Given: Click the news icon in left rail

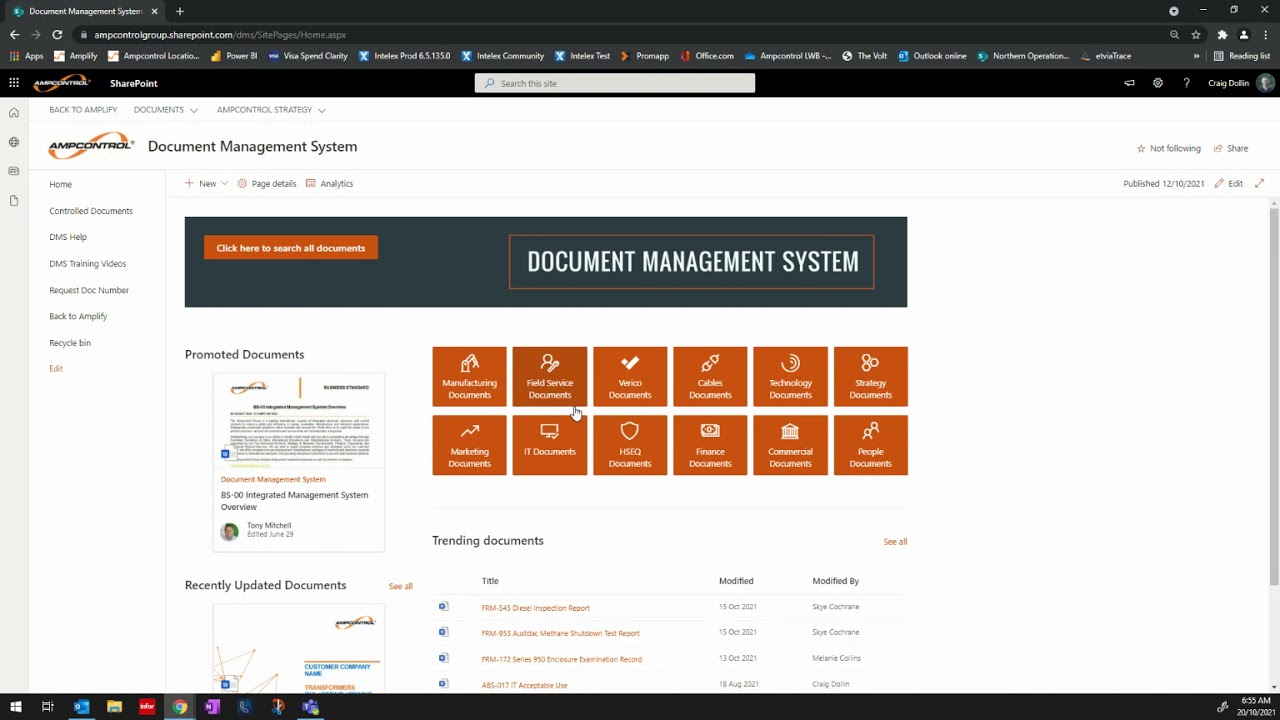Looking at the screenshot, I should 14,171.
